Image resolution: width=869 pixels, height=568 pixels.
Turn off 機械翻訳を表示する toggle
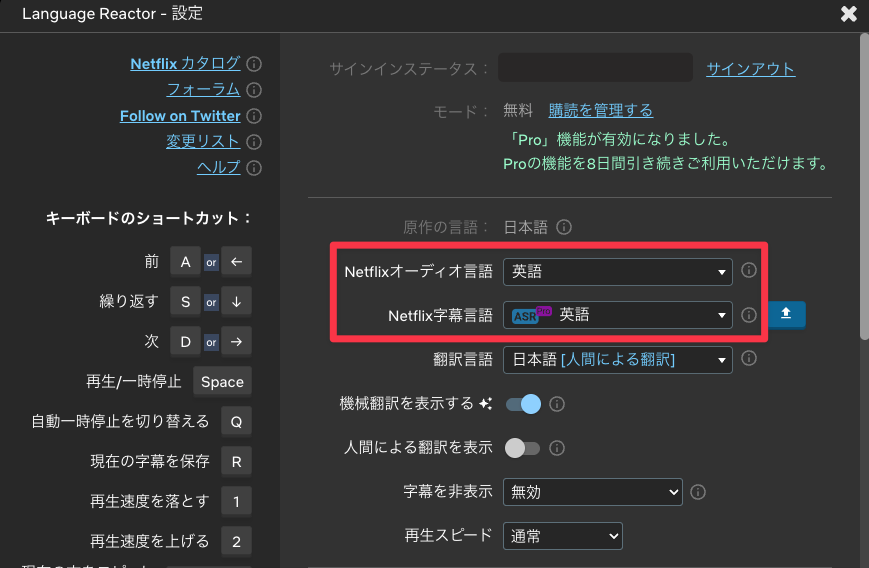pyautogui.click(x=523, y=404)
